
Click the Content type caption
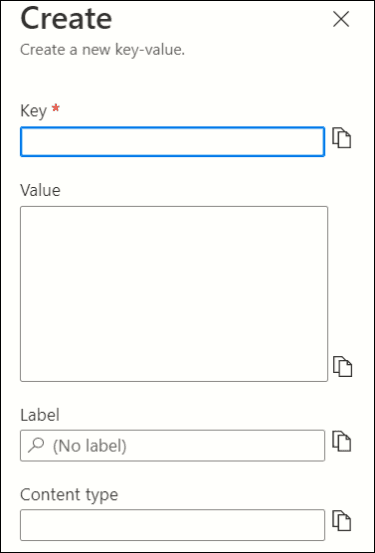[69, 495]
